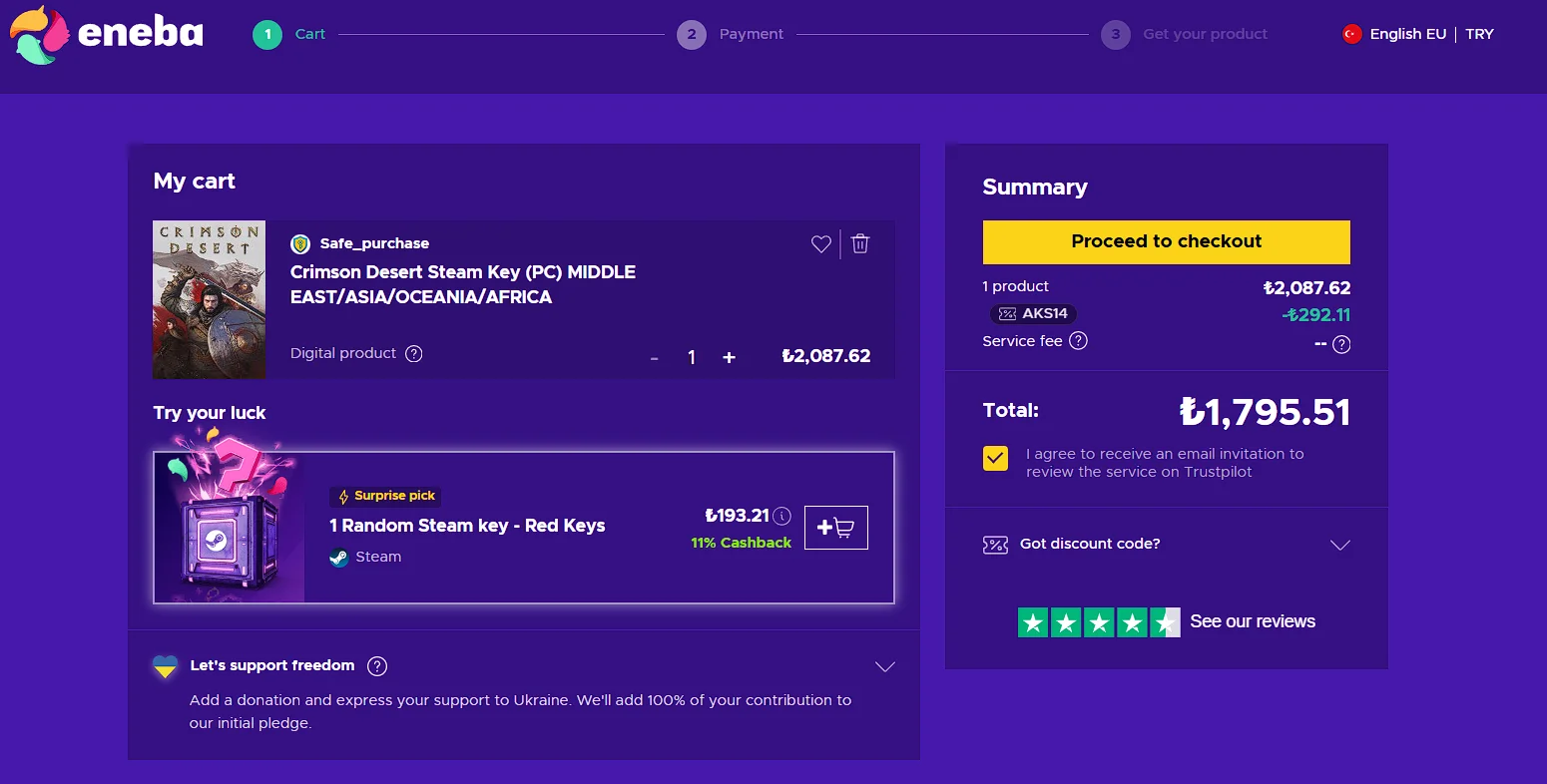The height and width of the screenshot is (784, 1547).
Task: Click the 1 product summary label
Action: (x=1015, y=287)
